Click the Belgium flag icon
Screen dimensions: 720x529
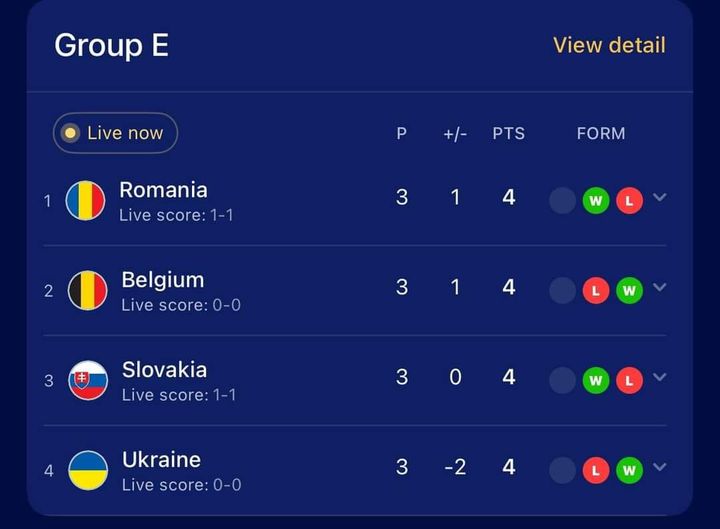87,291
